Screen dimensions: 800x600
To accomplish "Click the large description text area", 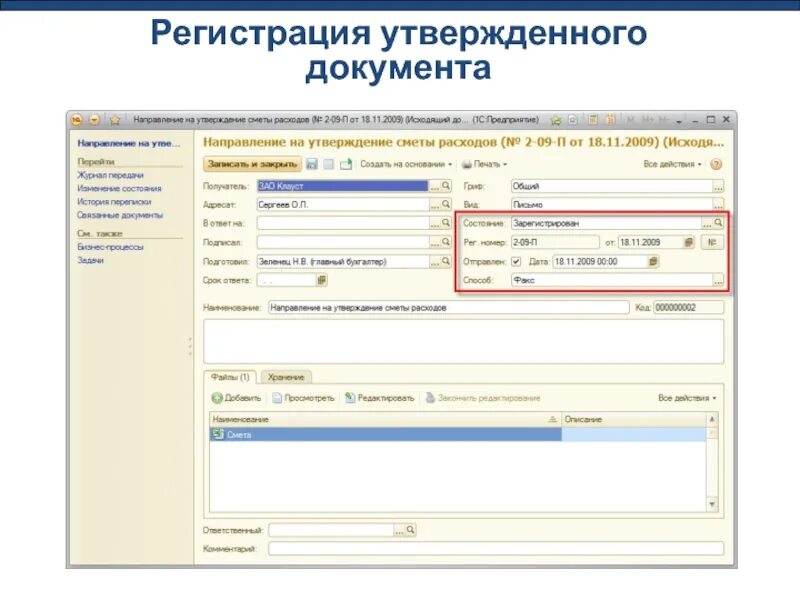I will [x=463, y=341].
